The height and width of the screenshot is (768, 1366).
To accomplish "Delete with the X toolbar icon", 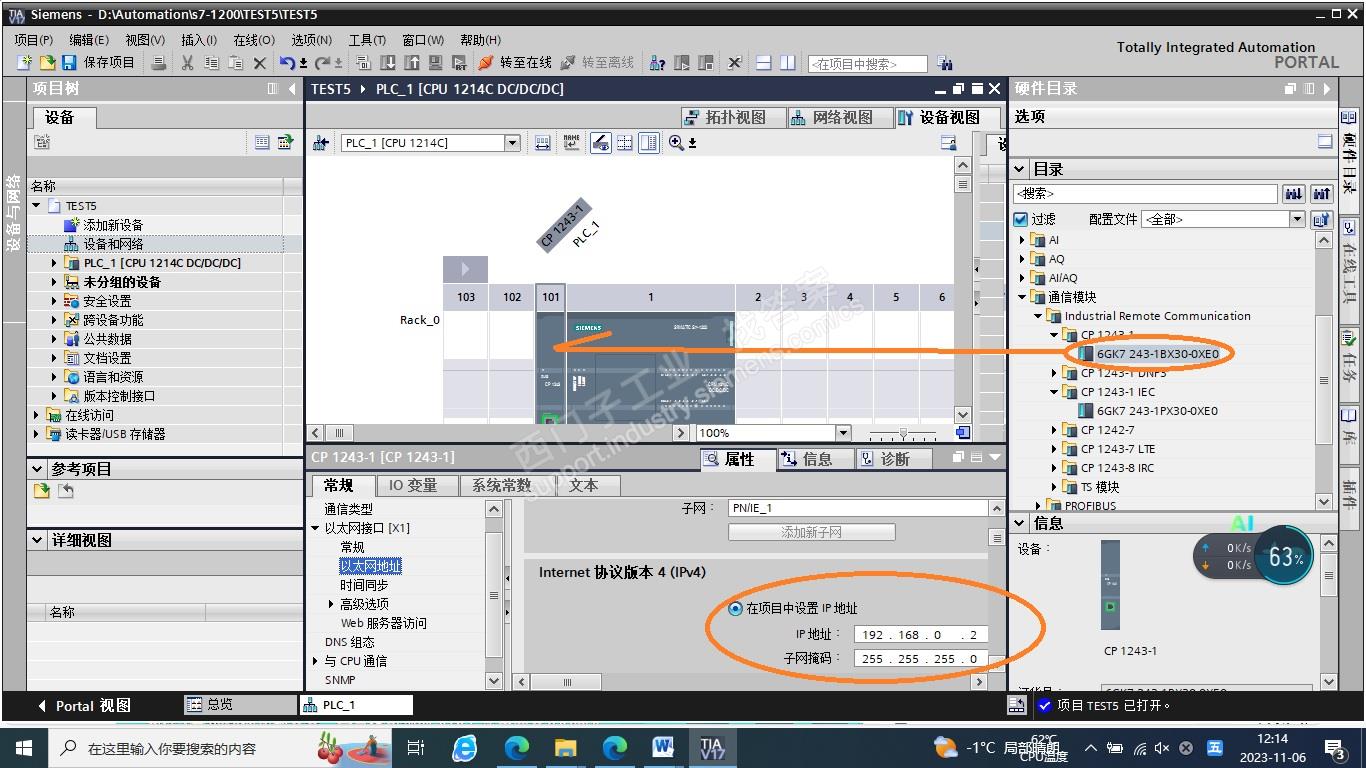I will click(x=260, y=63).
